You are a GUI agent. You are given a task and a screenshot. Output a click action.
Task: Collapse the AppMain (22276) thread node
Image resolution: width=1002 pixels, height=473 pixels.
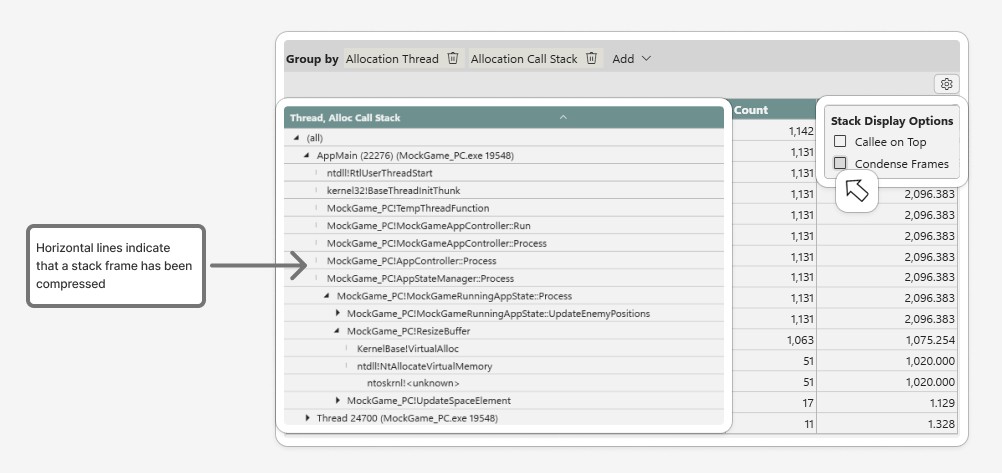click(307, 156)
